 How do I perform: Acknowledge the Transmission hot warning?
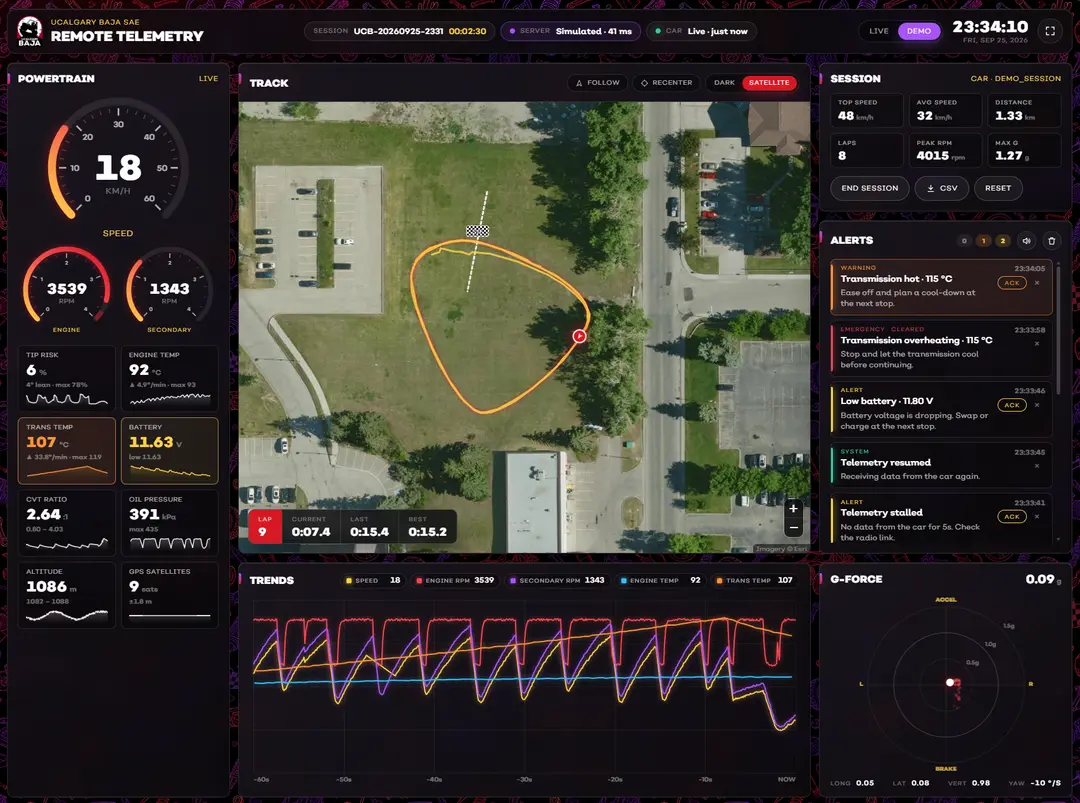[1011, 283]
